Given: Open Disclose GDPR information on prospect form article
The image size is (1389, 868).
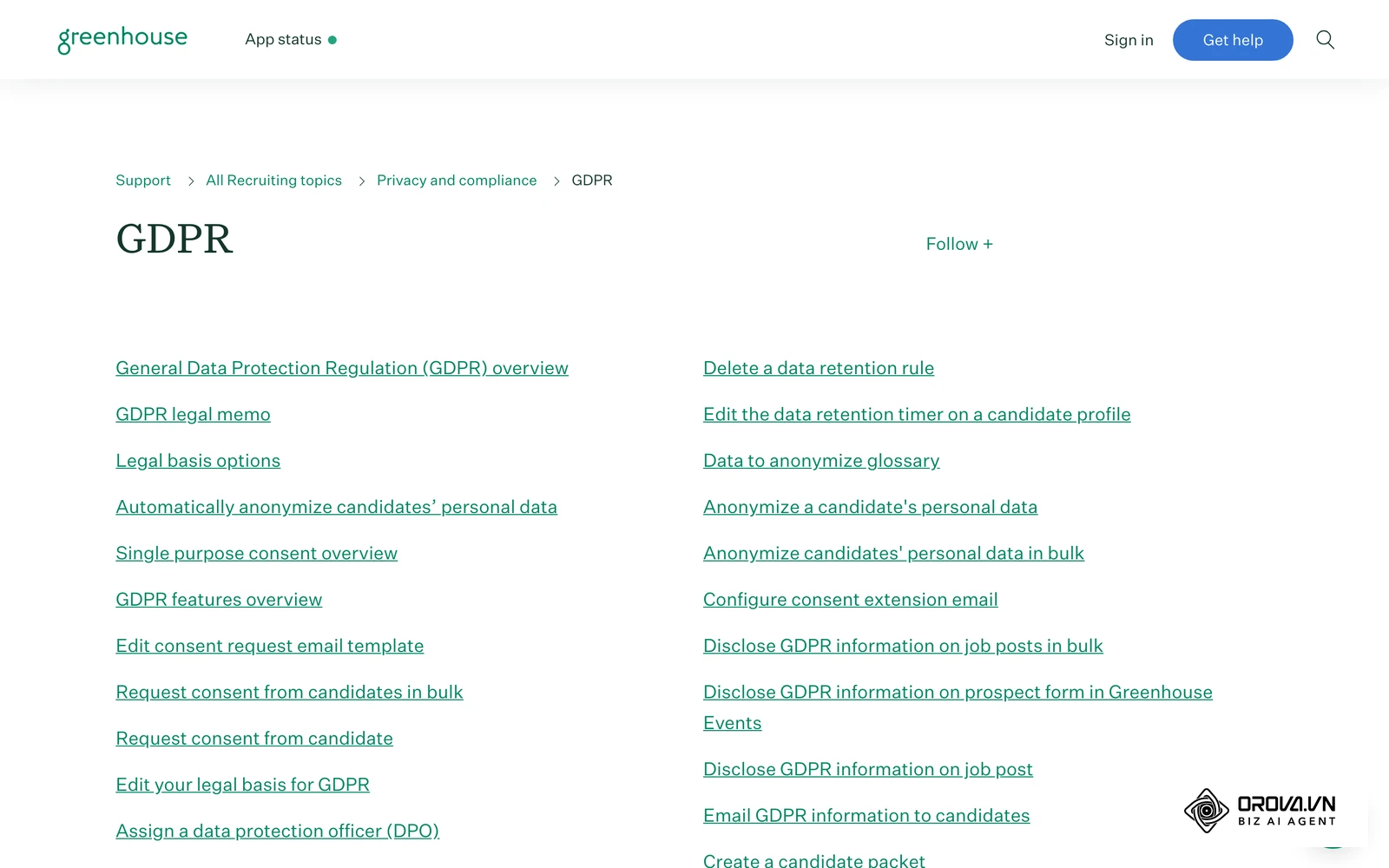Looking at the screenshot, I should click(x=958, y=693).
